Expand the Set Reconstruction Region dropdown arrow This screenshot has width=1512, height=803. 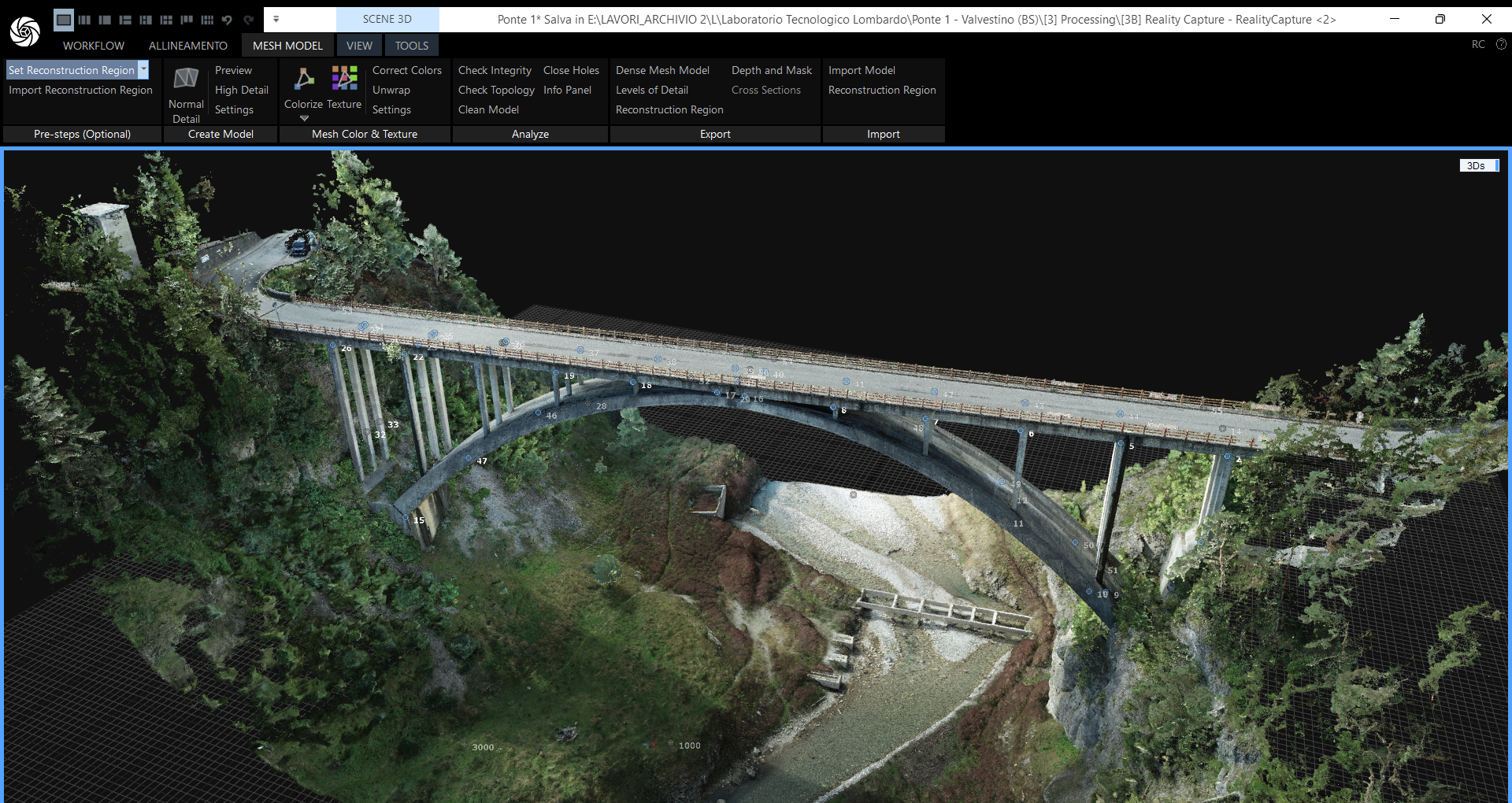coord(143,70)
